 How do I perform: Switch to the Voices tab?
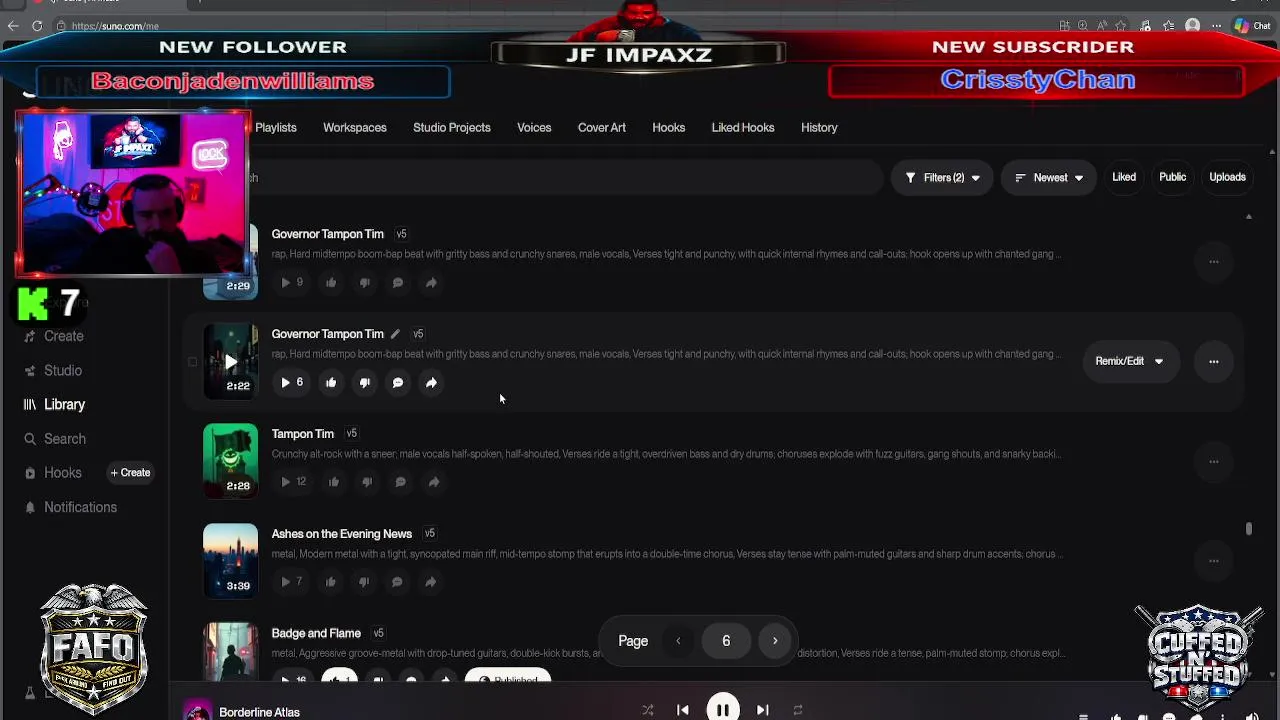(x=534, y=128)
